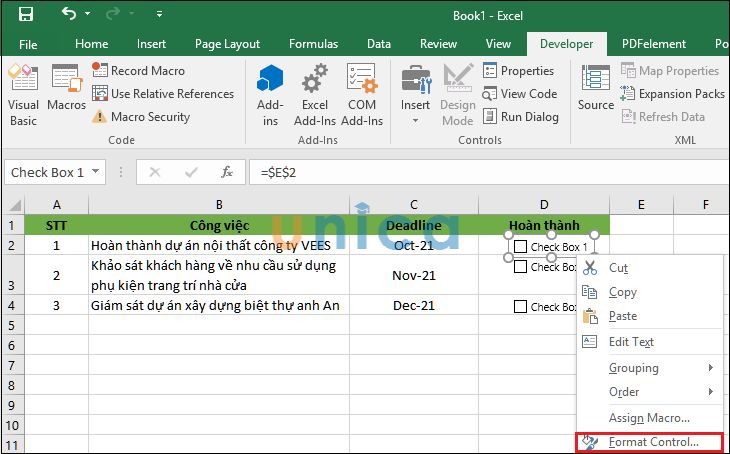Image resolution: width=730 pixels, height=454 pixels.
Task: Open Macro Security settings
Action: [x=141, y=116]
